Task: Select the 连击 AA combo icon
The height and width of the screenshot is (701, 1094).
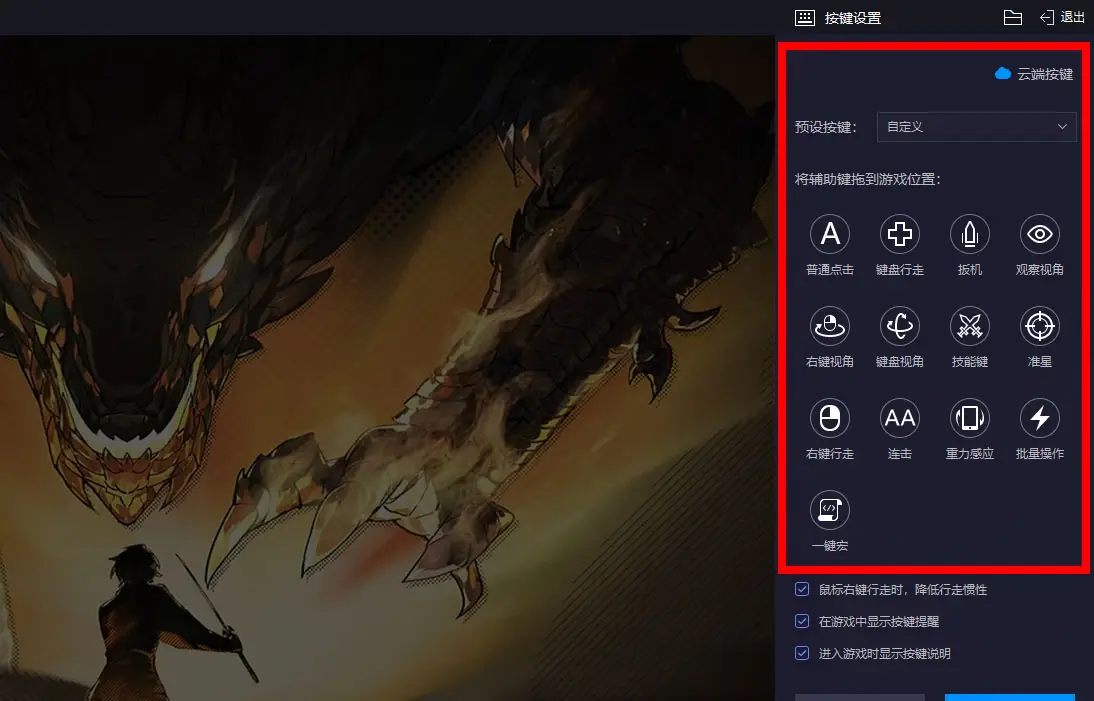Action: click(899, 418)
